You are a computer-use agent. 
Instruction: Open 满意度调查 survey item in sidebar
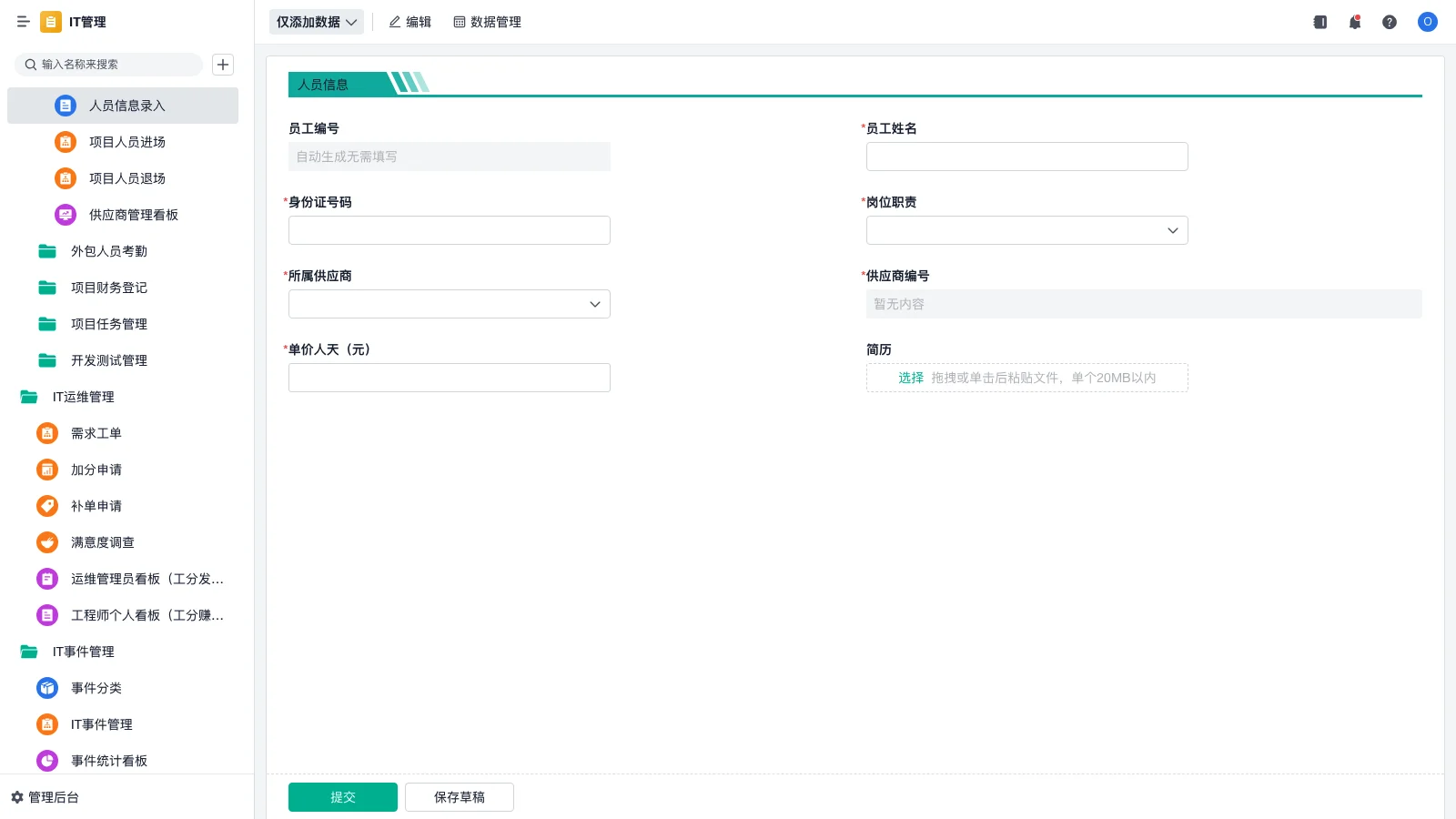(102, 542)
